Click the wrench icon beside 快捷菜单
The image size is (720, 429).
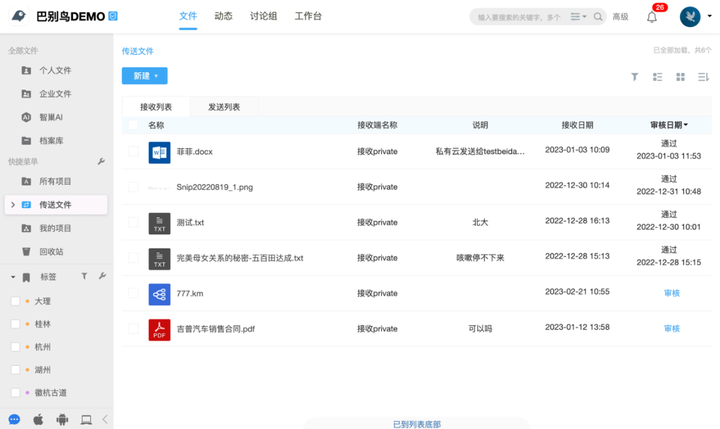[x=101, y=161]
